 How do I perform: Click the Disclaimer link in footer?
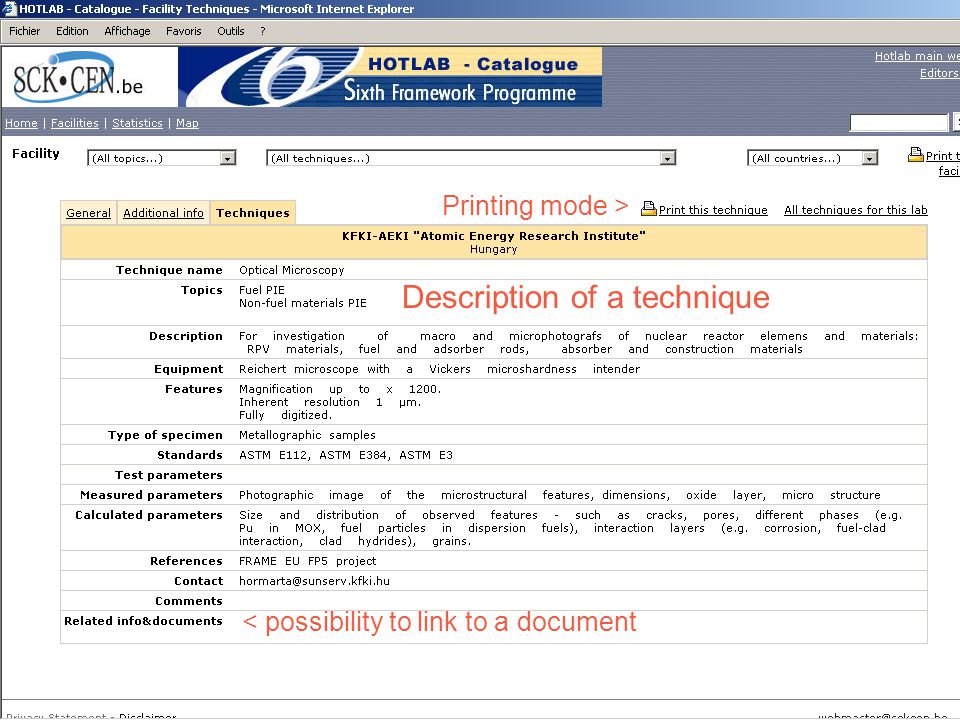pyautogui.click(x=148, y=716)
